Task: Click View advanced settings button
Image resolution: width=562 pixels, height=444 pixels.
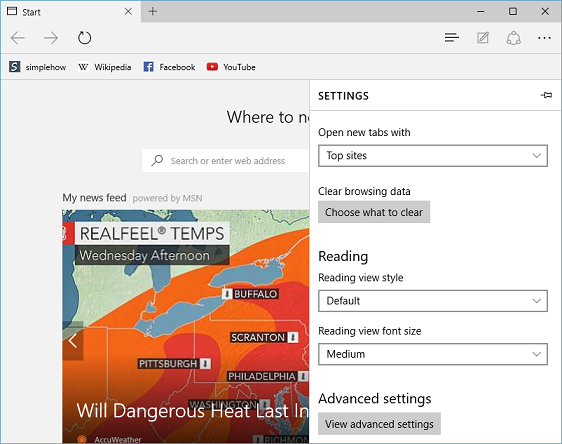Action: (x=379, y=424)
